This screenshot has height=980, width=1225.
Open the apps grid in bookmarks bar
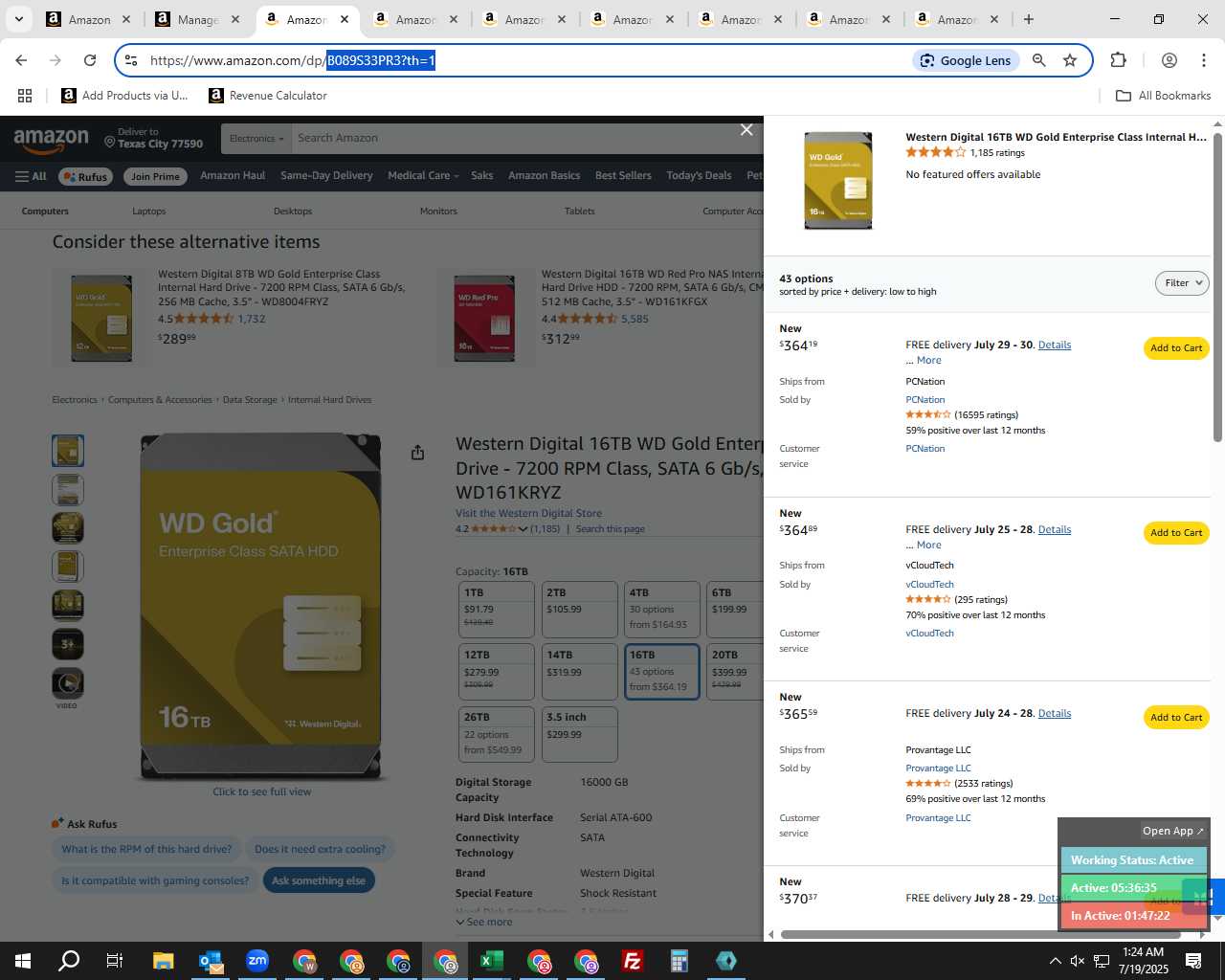25,96
